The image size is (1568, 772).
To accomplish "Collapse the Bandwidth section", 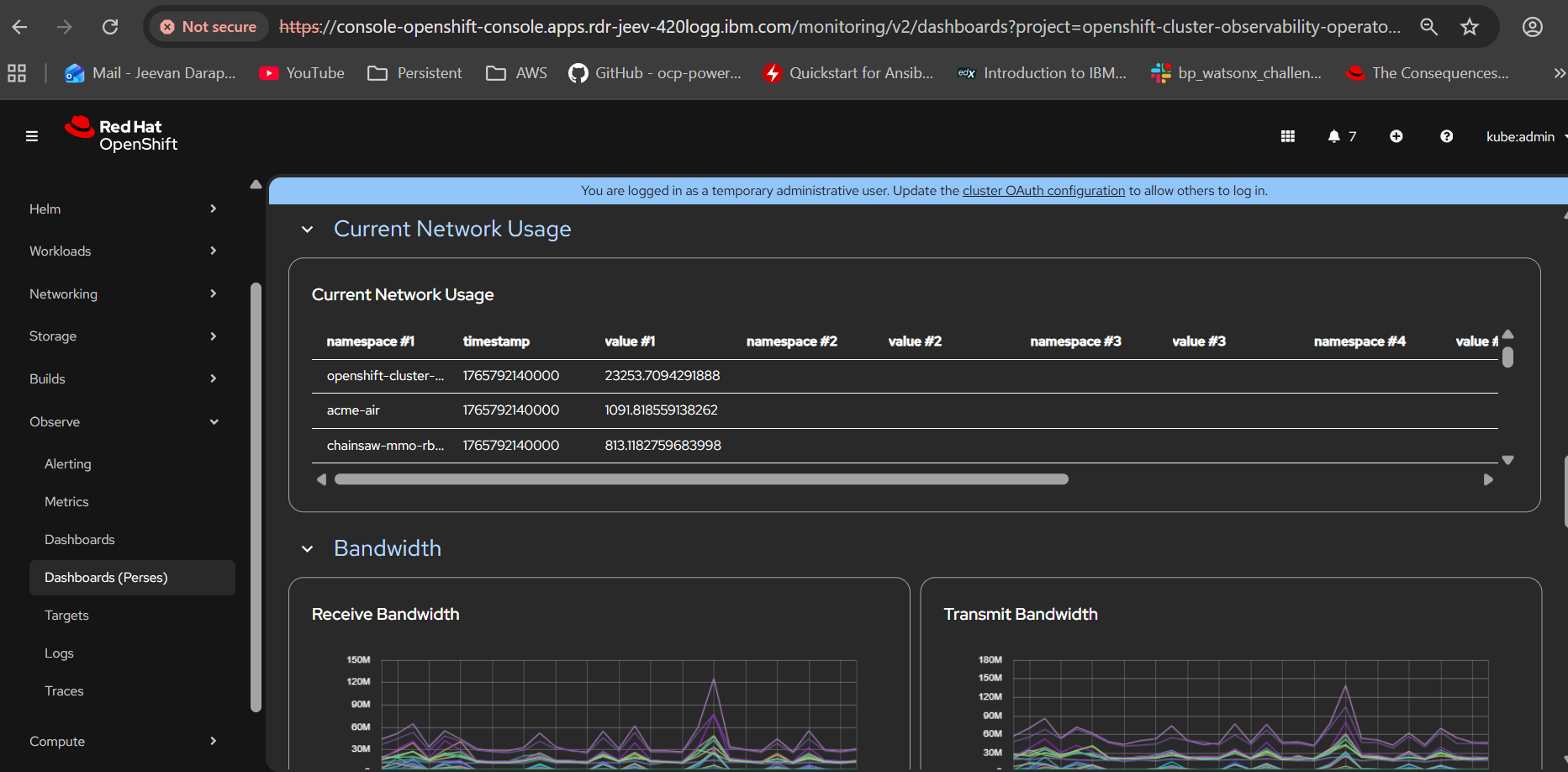I will [x=308, y=549].
